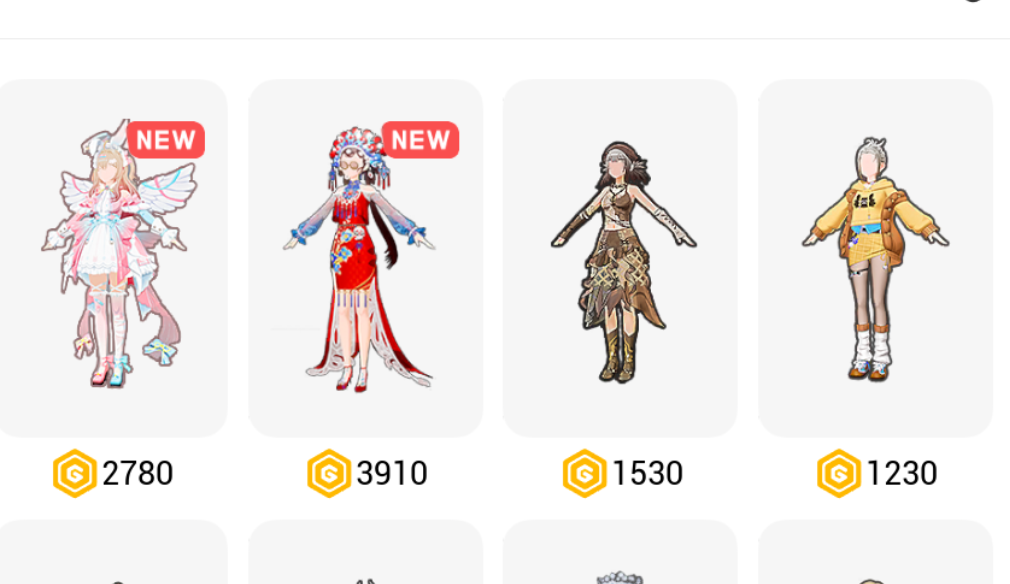1010x584 pixels.
Task: Click the 1530 price label
Action: coord(647,473)
